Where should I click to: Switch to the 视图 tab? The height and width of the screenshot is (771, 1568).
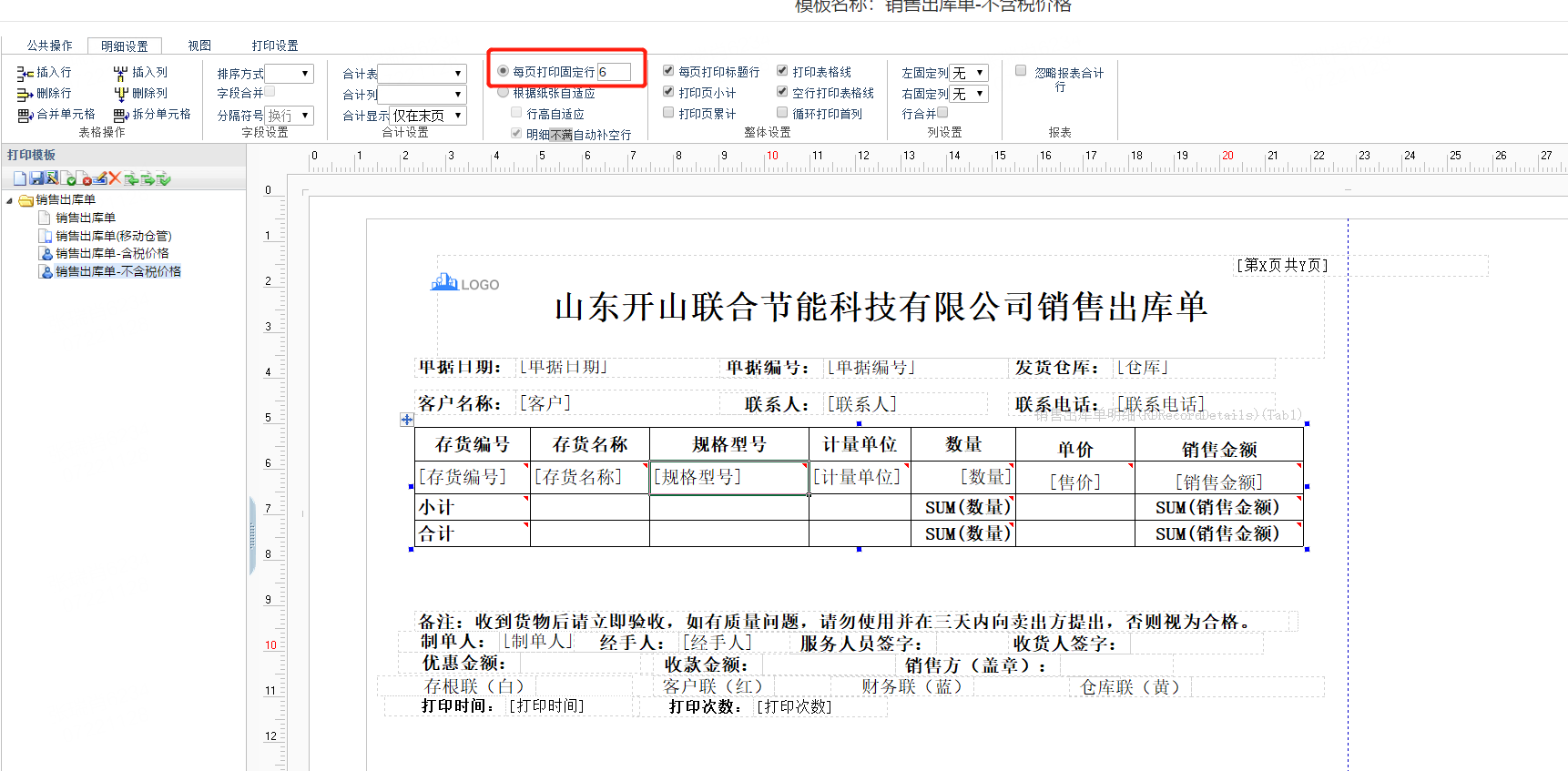coord(199,46)
